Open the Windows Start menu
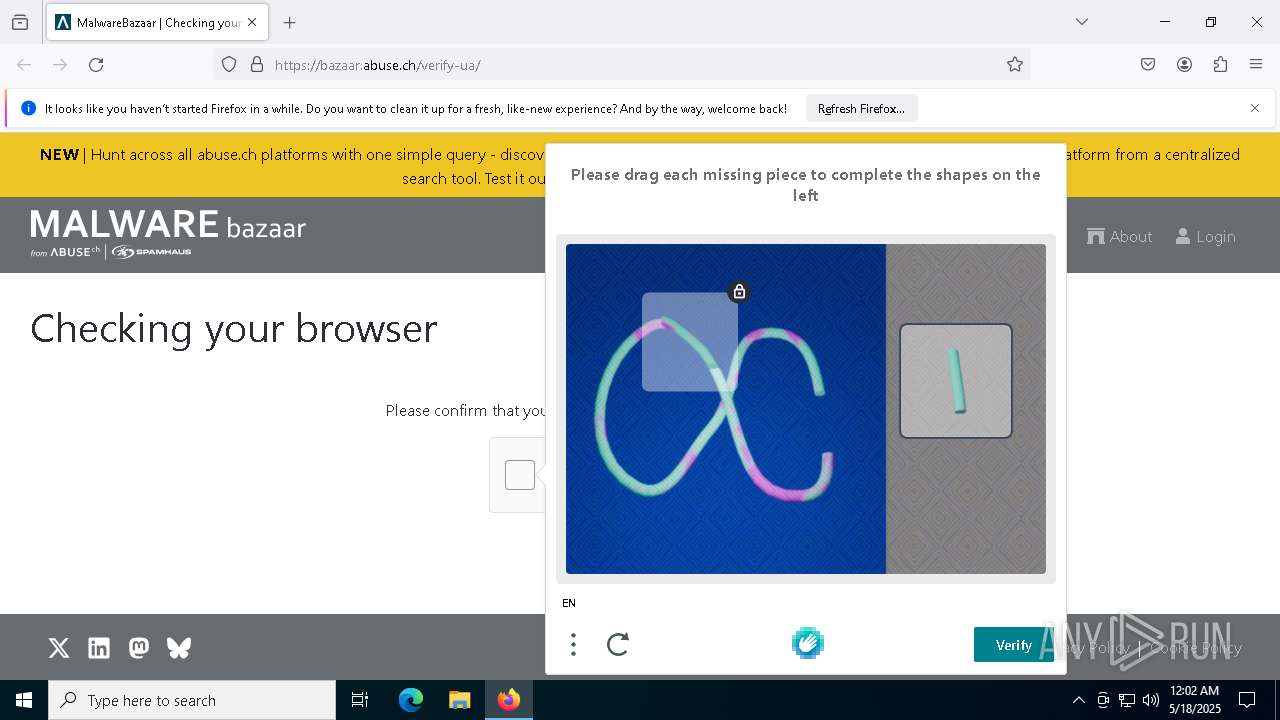Viewport: 1280px width, 720px height. (x=24, y=700)
